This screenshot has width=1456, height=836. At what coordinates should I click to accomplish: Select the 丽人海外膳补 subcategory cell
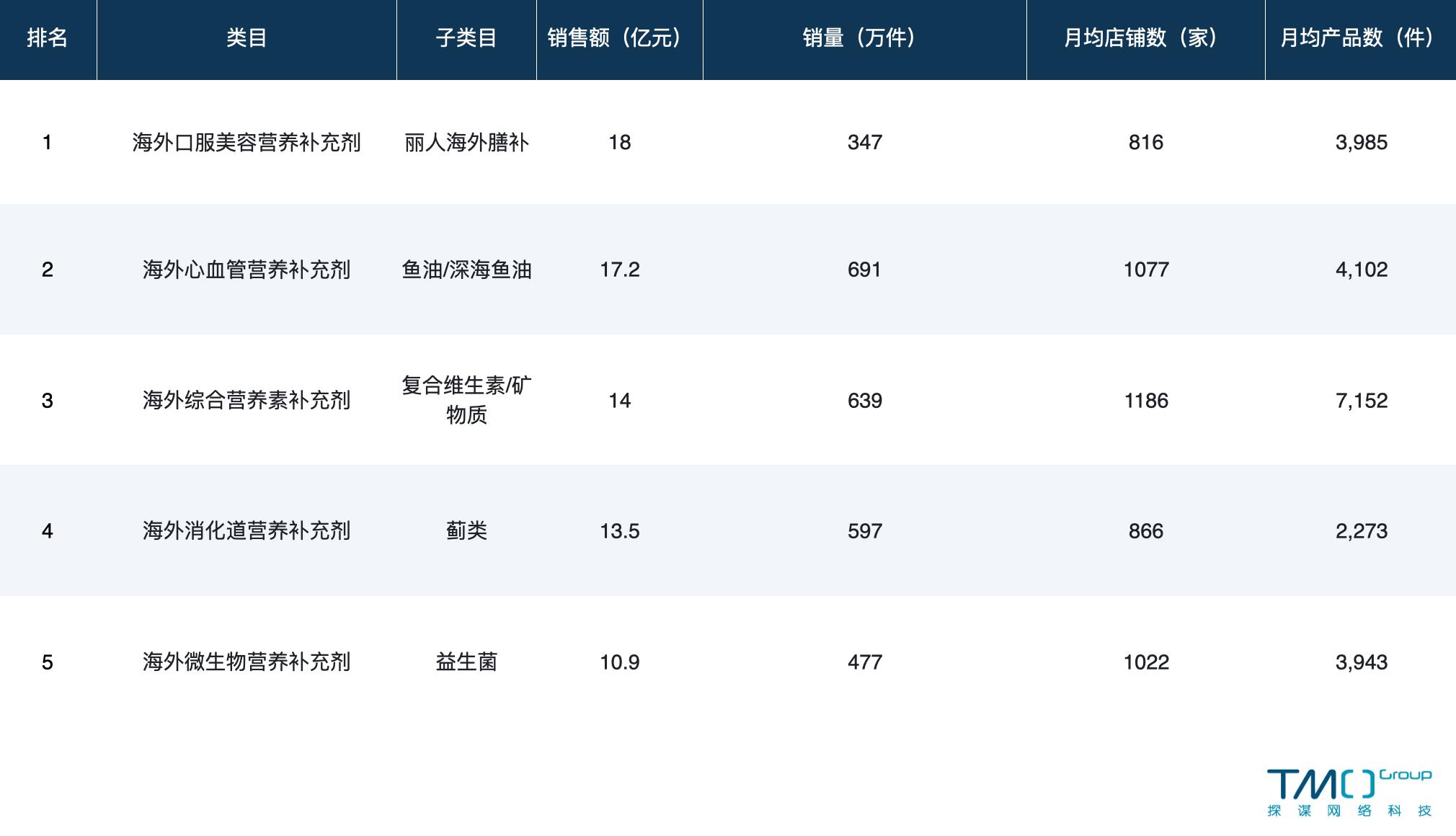click(466, 142)
